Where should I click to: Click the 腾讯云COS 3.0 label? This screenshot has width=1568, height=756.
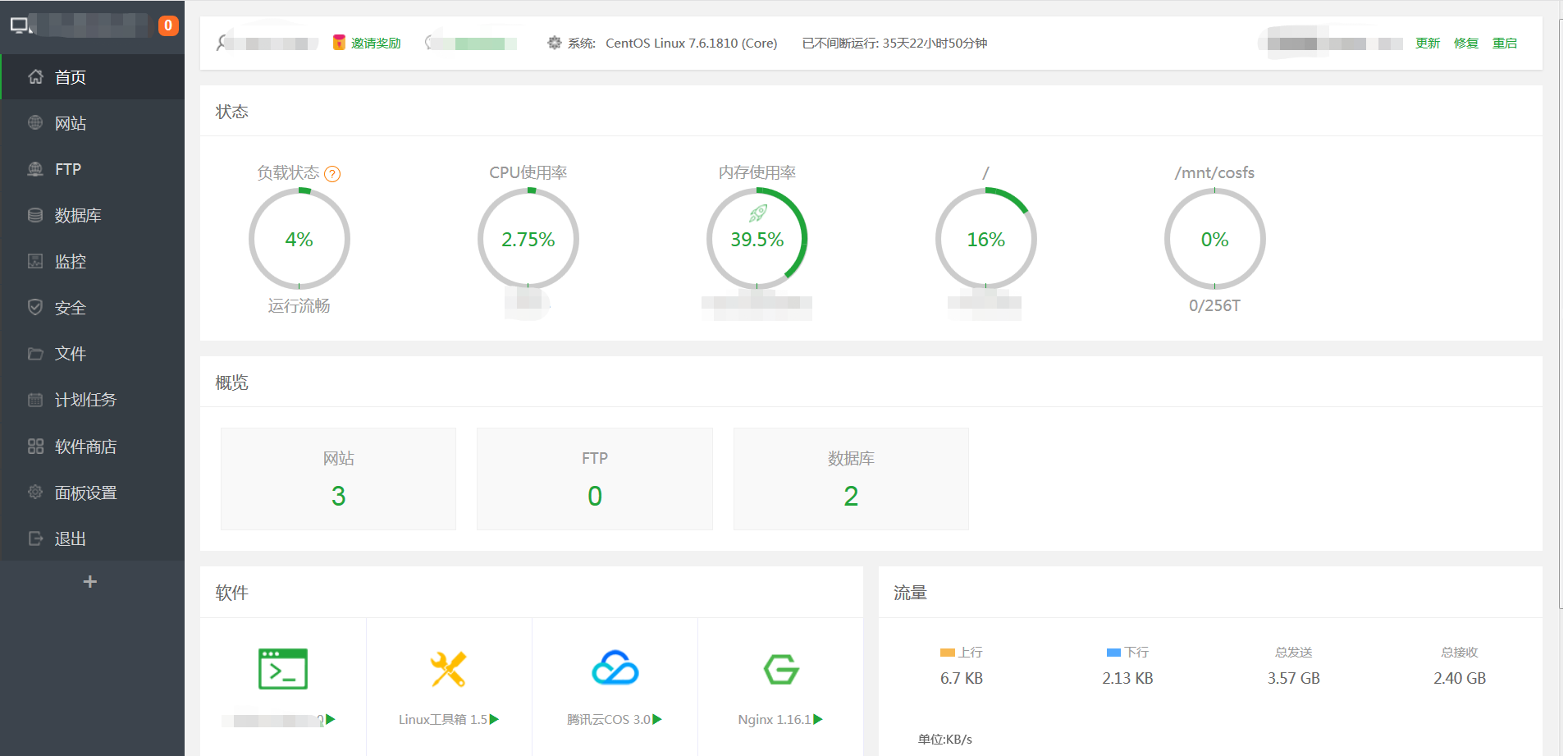[x=609, y=719]
